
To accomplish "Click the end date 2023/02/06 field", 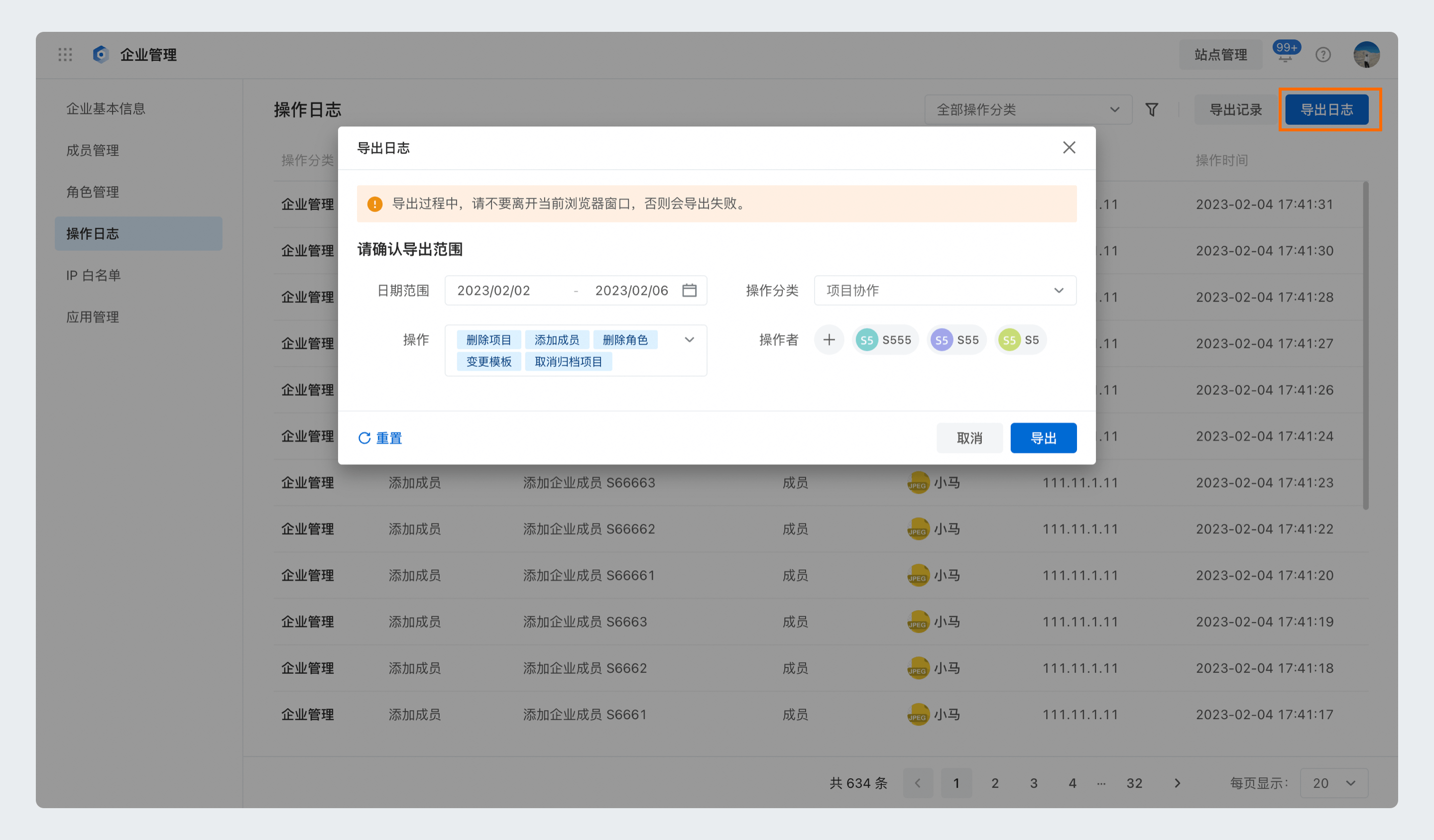I will [x=631, y=290].
